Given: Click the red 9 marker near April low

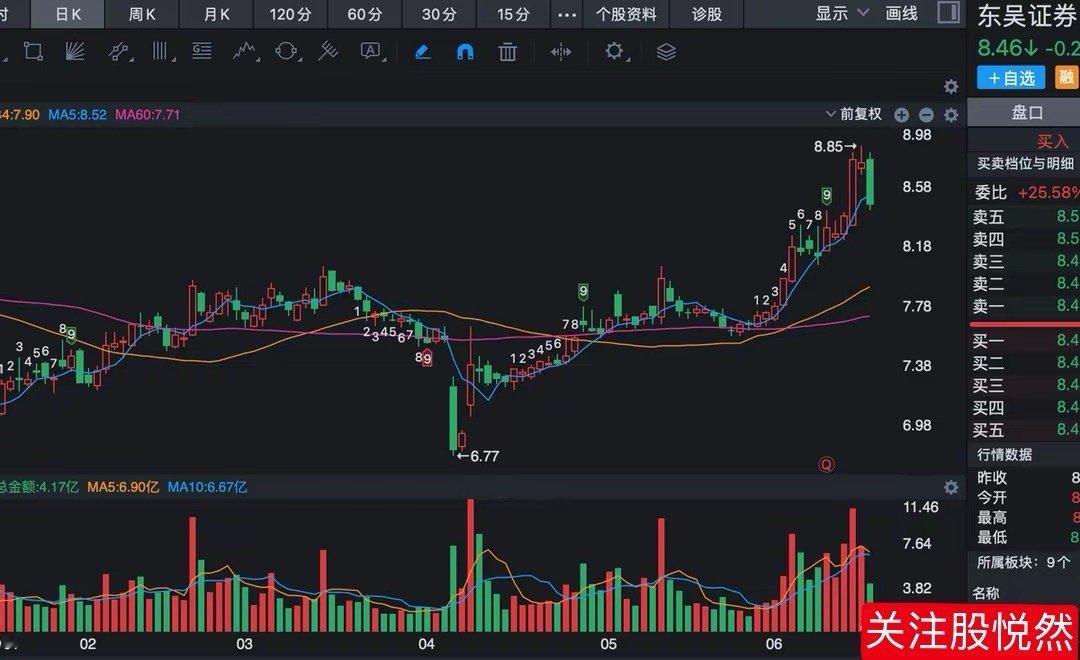Looking at the screenshot, I should [x=427, y=359].
